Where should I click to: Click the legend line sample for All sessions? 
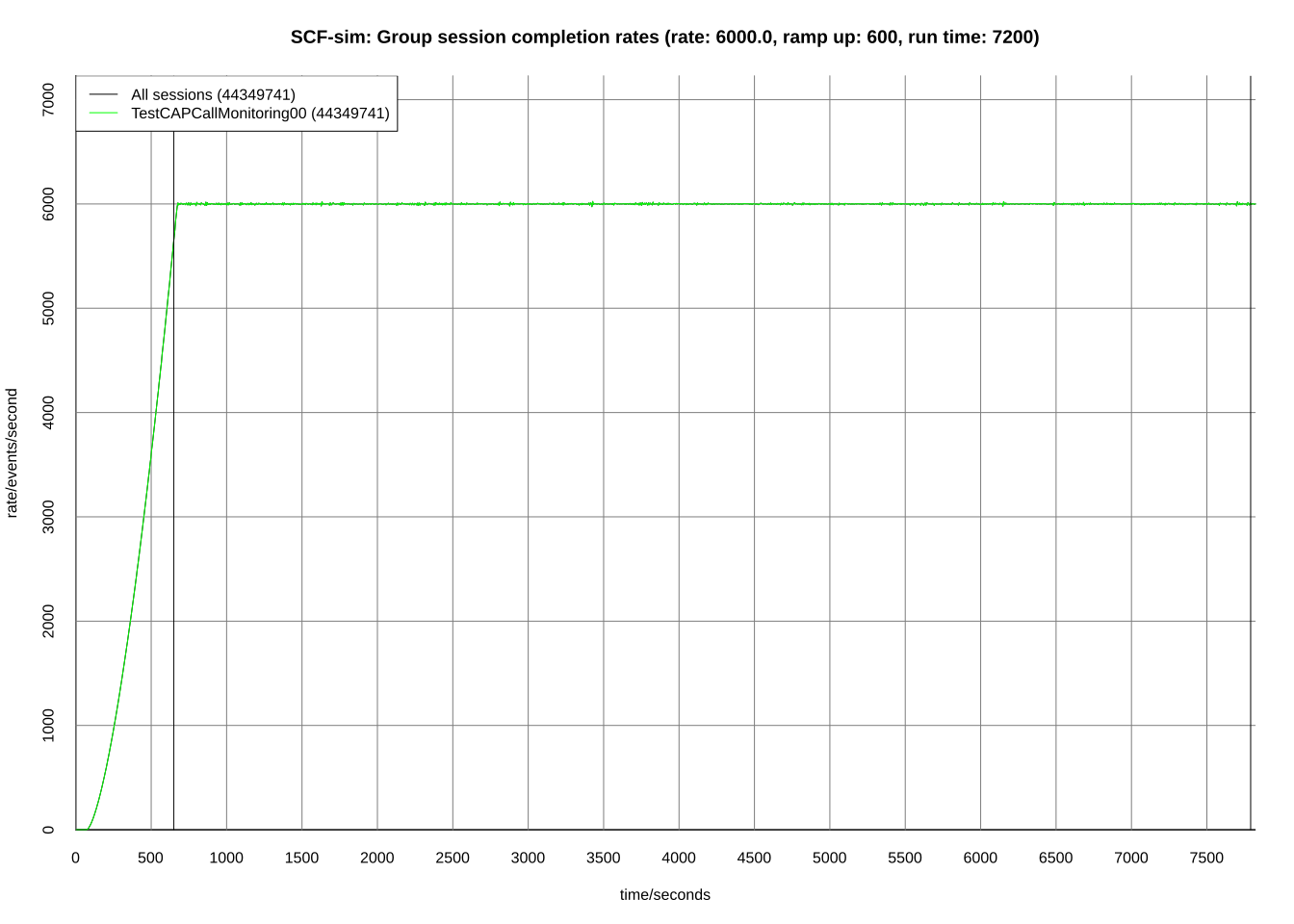105,94
